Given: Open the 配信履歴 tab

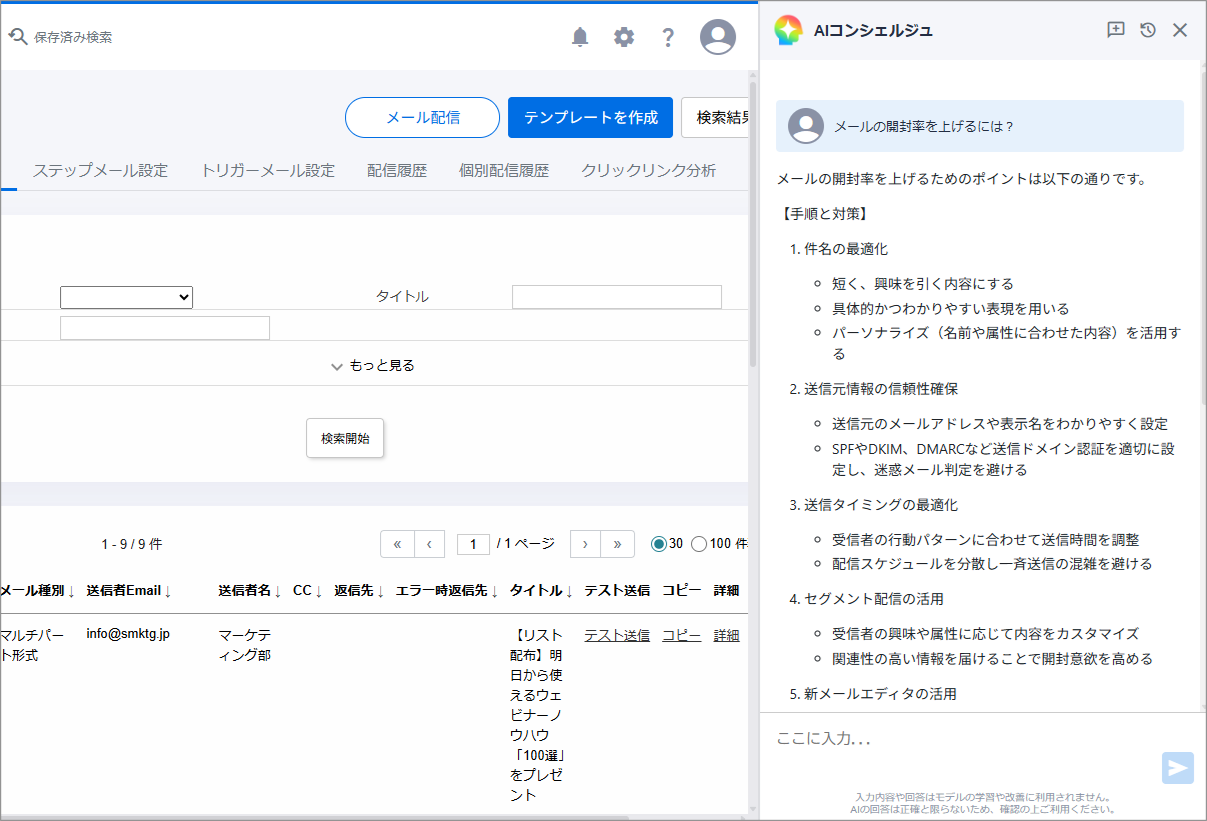Looking at the screenshot, I should point(397,171).
